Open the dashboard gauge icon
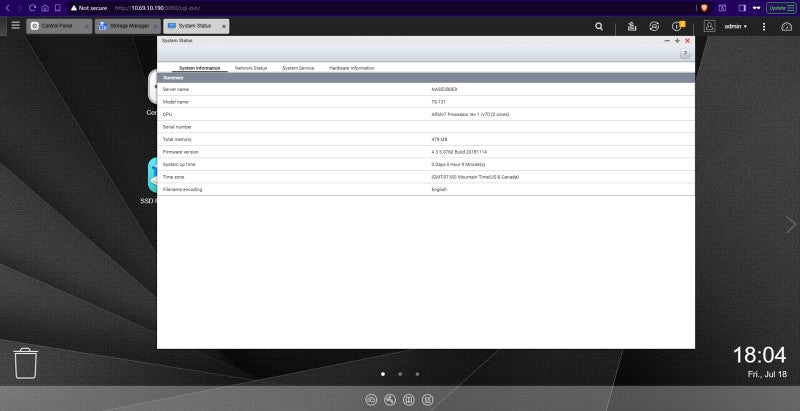This screenshot has height=411, width=800. [786, 27]
